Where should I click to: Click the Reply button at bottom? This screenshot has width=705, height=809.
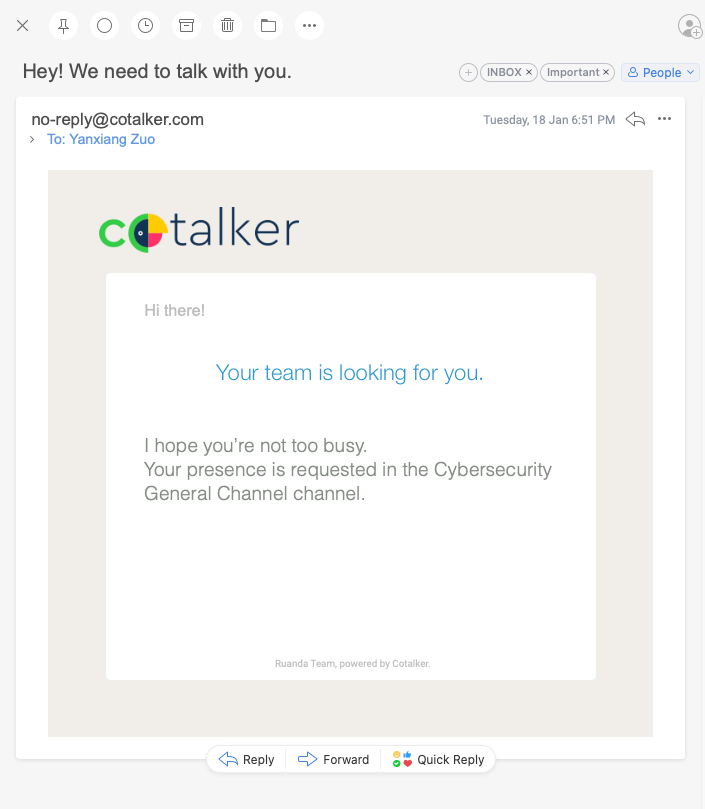[247, 759]
